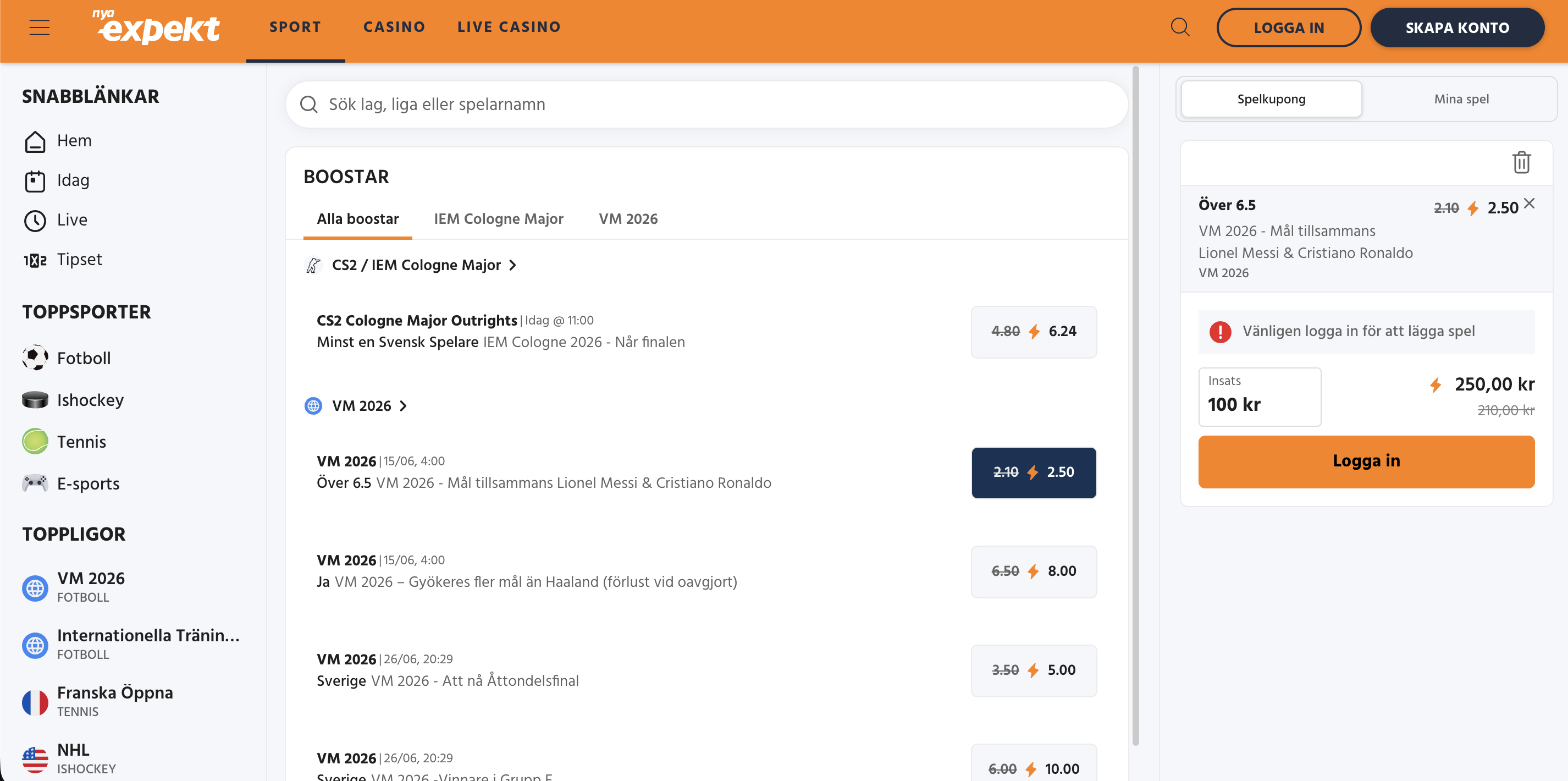Screen dimensions: 1568x781
Task: Click the Idag calendar icon
Action: (35, 181)
